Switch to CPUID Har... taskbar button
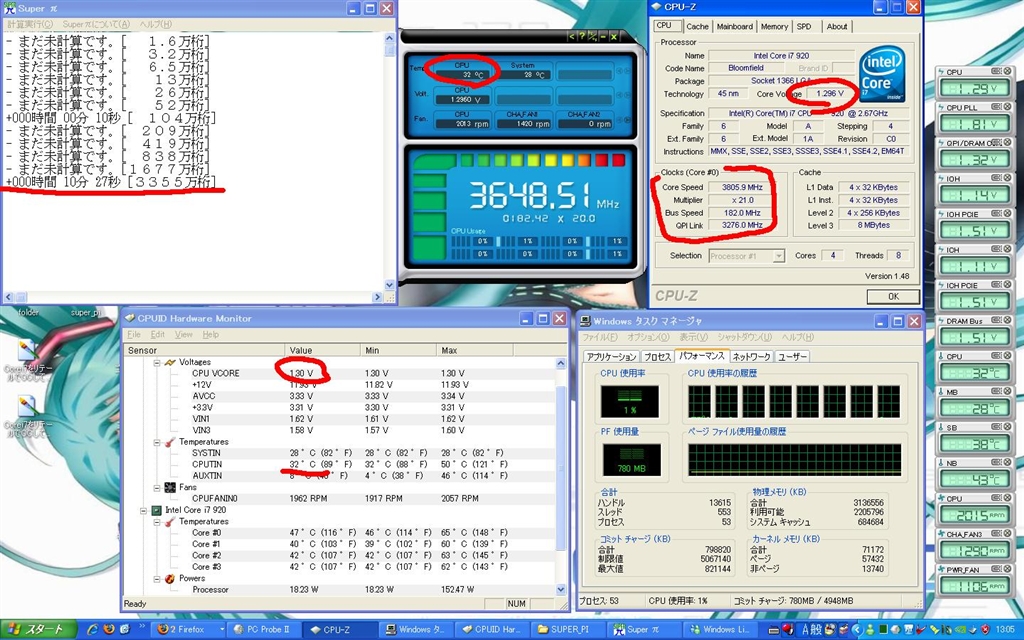Image resolution: width=1024 pixels, height=640 pixels. click(493, 630)
